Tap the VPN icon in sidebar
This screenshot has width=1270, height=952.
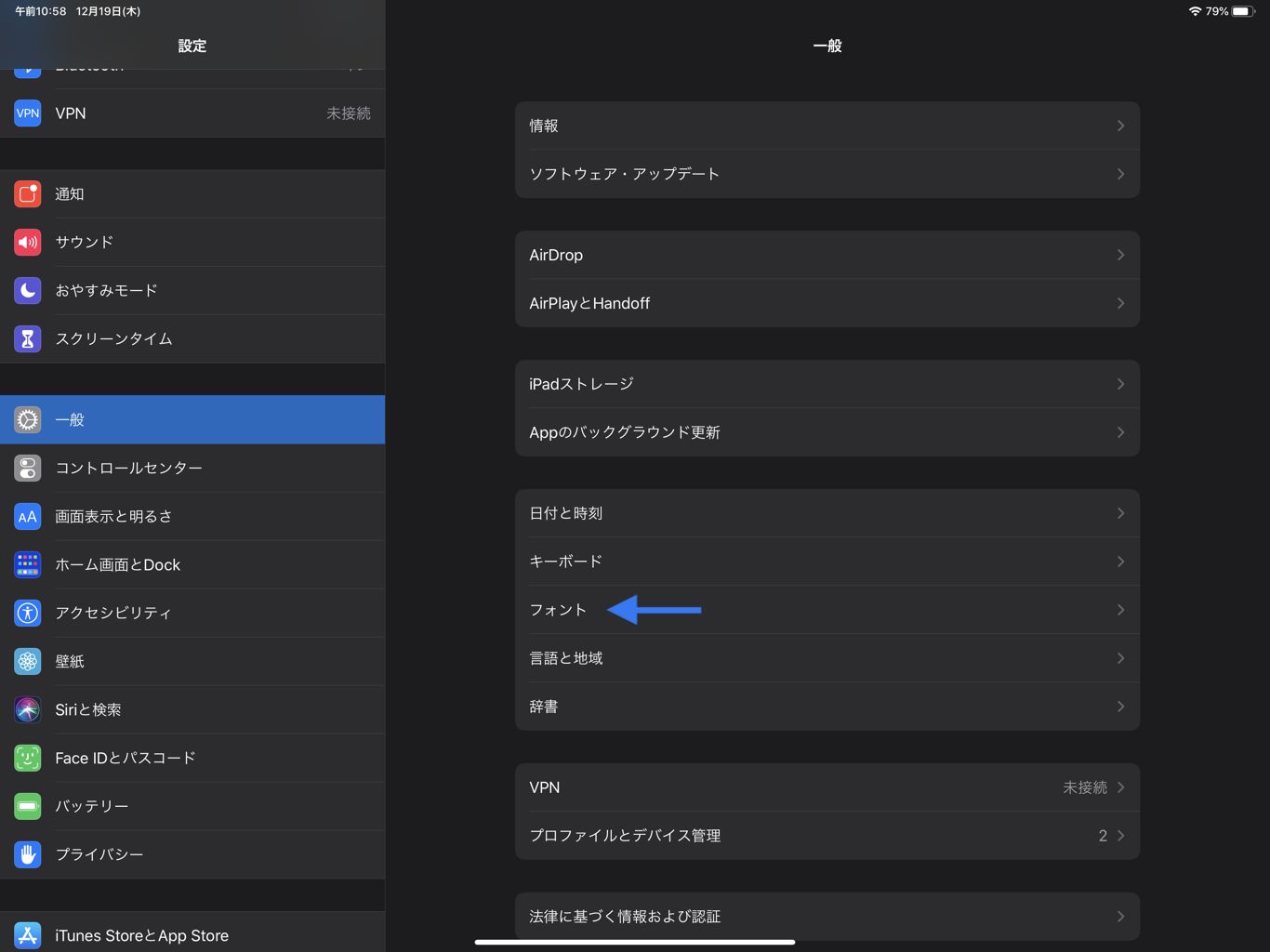[x=28, y=113]
